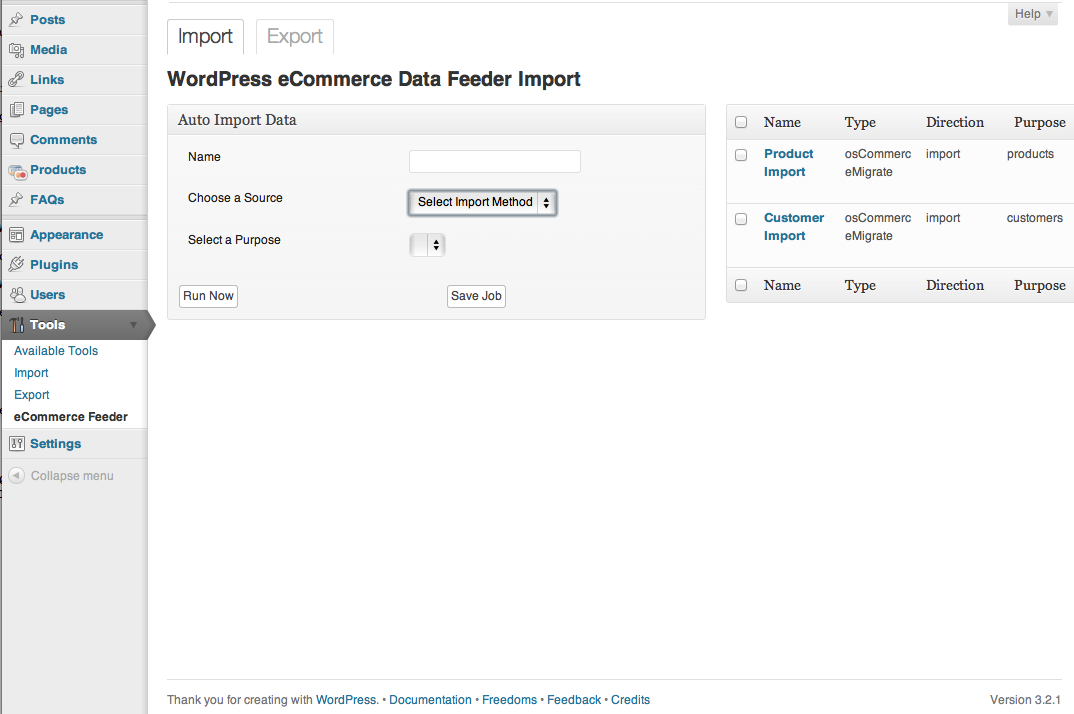
Task: Open the Comments menu
Action: coord(64,140)
